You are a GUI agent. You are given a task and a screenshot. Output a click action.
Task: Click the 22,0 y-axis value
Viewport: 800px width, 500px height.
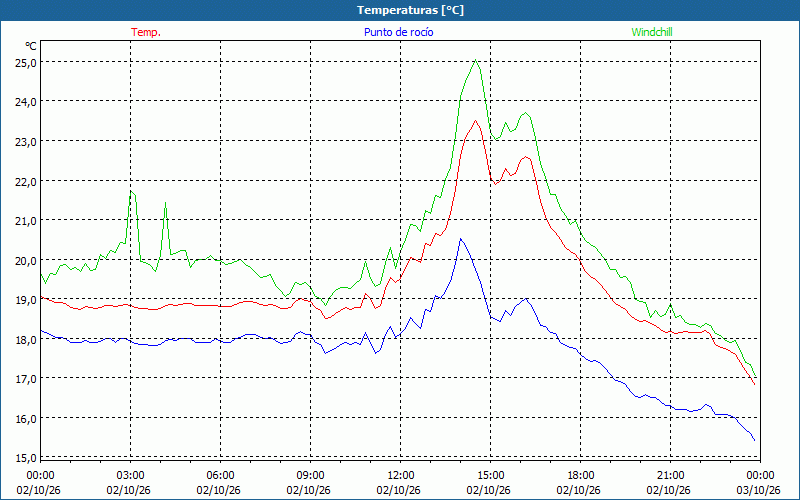(26, 182)
